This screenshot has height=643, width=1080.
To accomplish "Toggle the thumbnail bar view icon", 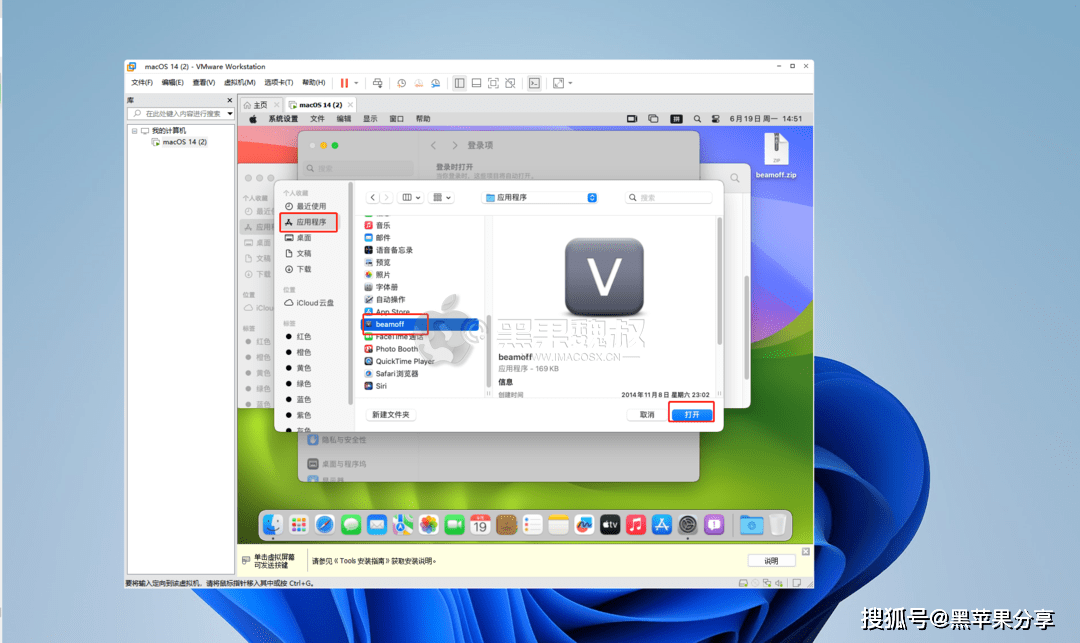I will (x=477, y=83).
